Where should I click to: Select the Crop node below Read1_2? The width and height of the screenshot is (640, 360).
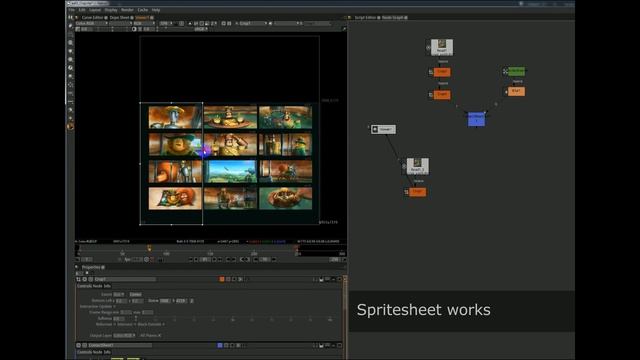coord(418,192)
